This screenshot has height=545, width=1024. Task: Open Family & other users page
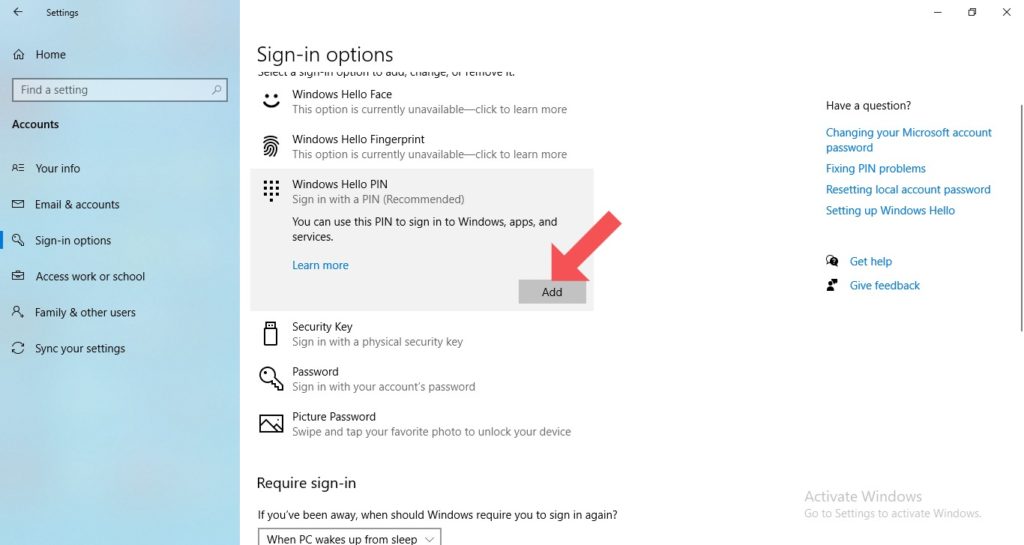click(x=85, y=312)
